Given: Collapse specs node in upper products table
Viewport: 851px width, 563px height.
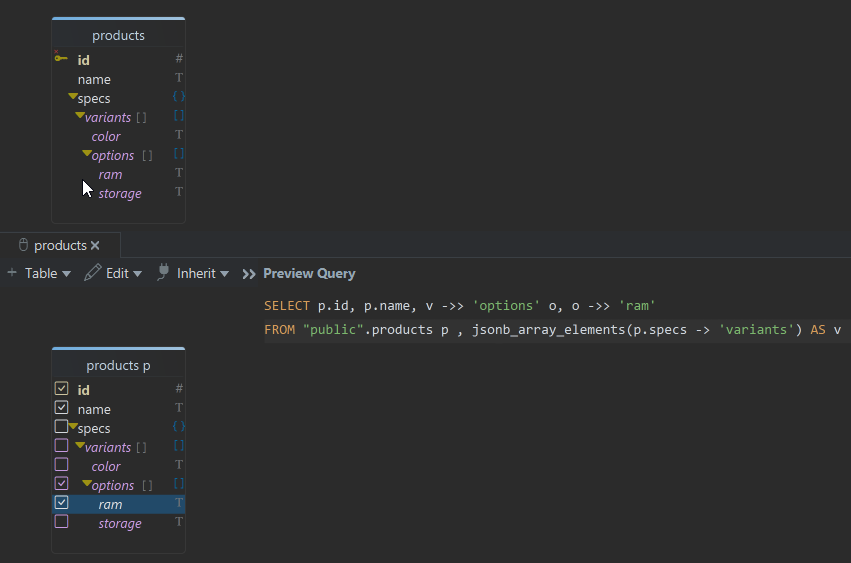Looking at the screenshot, I should coord(73,97).
